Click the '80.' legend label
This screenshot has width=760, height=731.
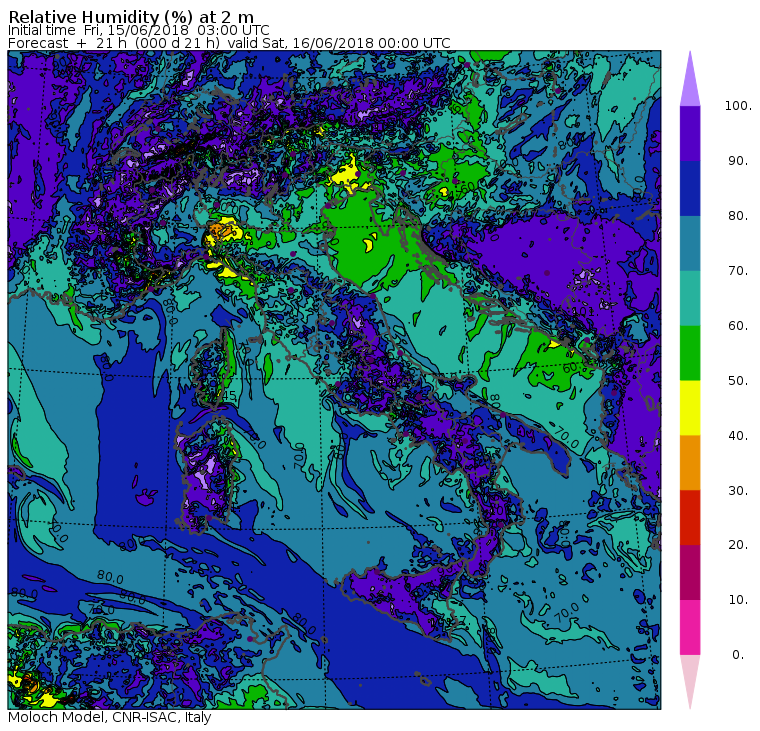click(x=738, y=216)
